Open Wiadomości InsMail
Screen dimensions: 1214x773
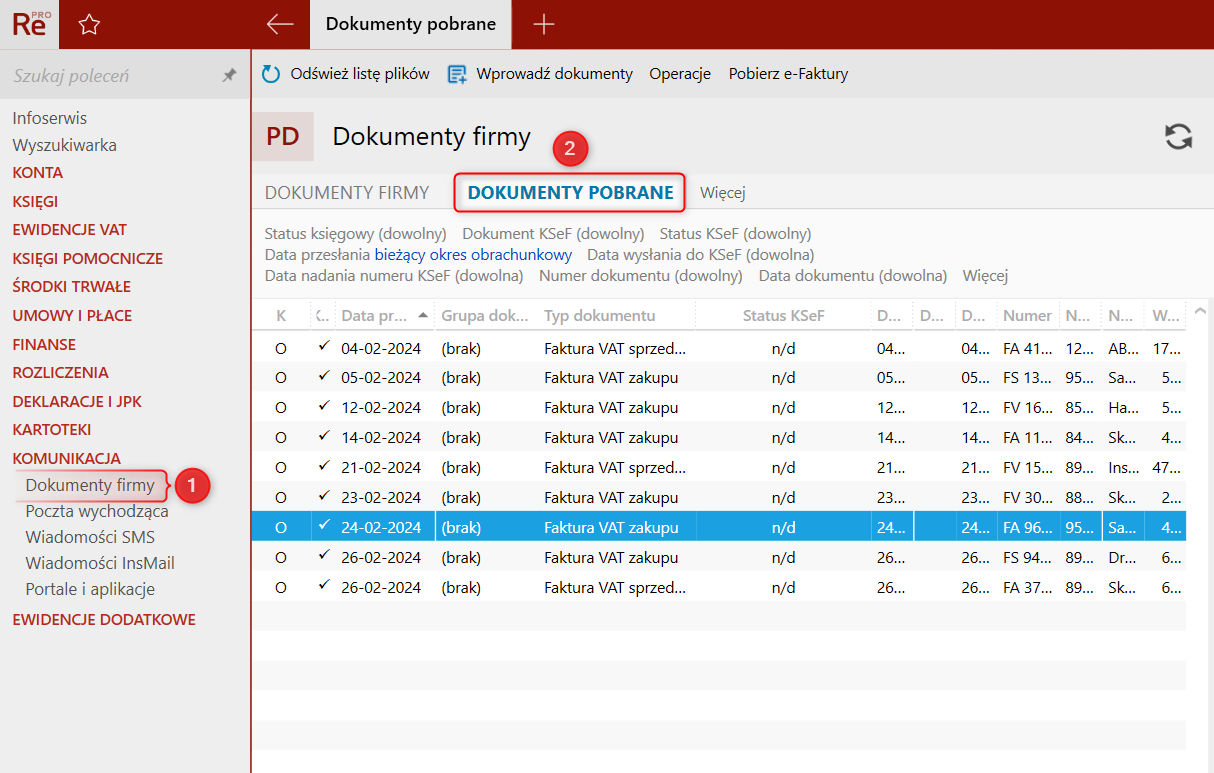[x=100, y=563]
